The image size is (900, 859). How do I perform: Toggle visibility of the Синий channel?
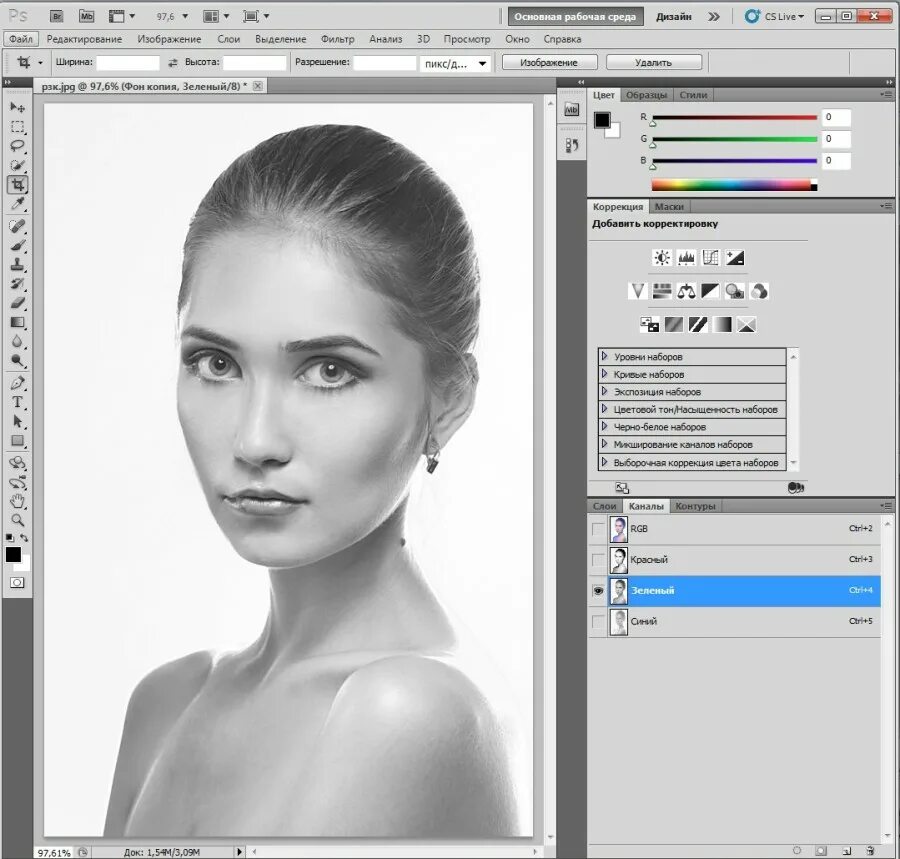(598, 622)
